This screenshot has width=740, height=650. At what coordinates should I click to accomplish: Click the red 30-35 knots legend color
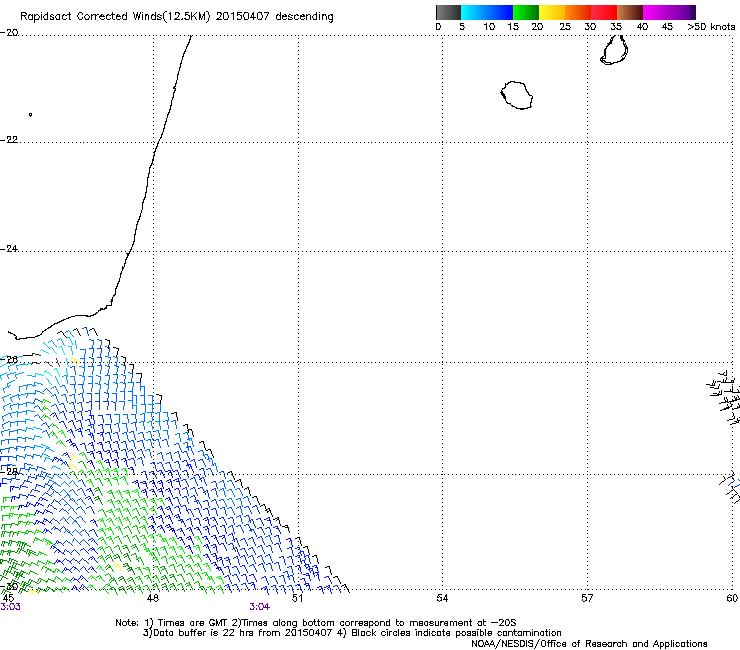coord(604,12)
